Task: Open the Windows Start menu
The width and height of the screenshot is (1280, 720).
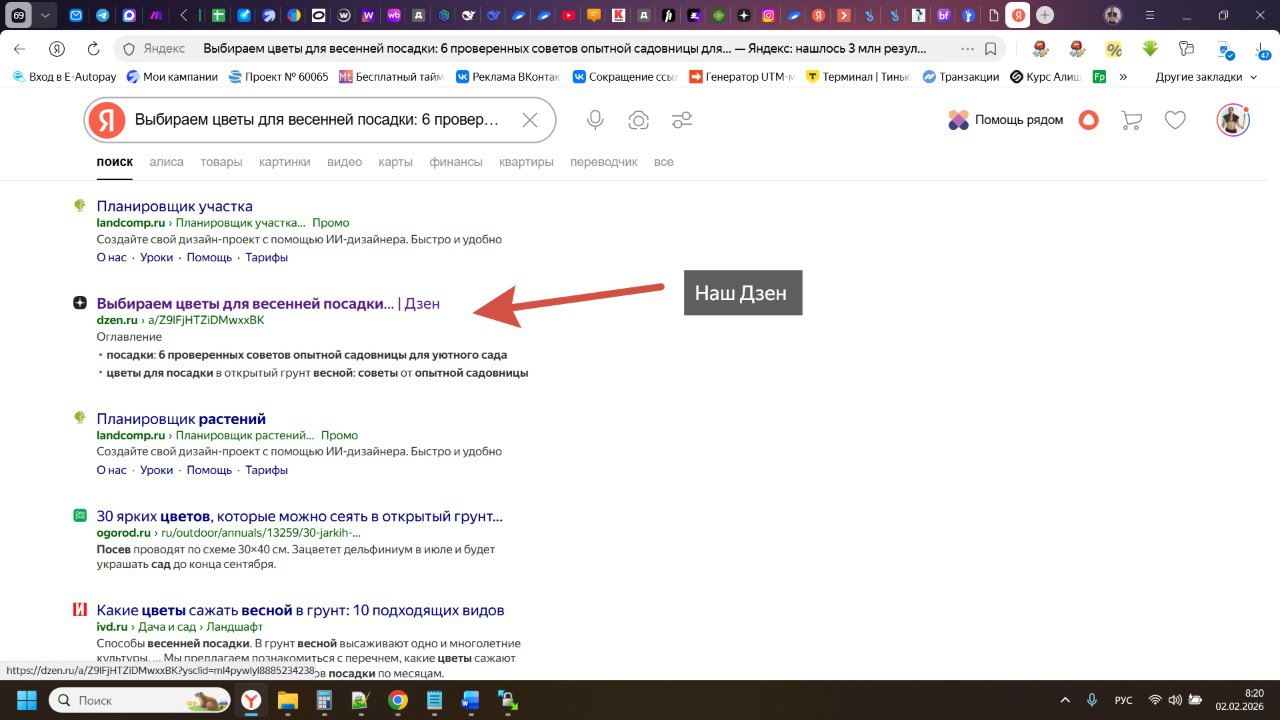Action: pyautogui.click(x=26, y=700)
